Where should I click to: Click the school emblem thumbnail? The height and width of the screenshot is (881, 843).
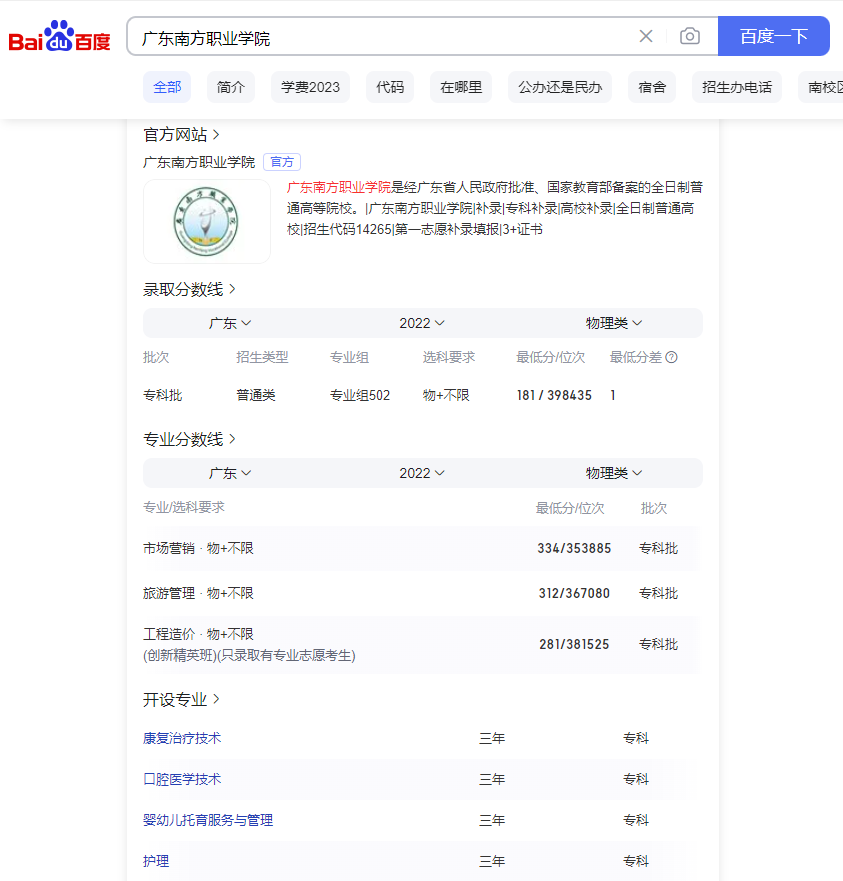(x=207, y=221)
